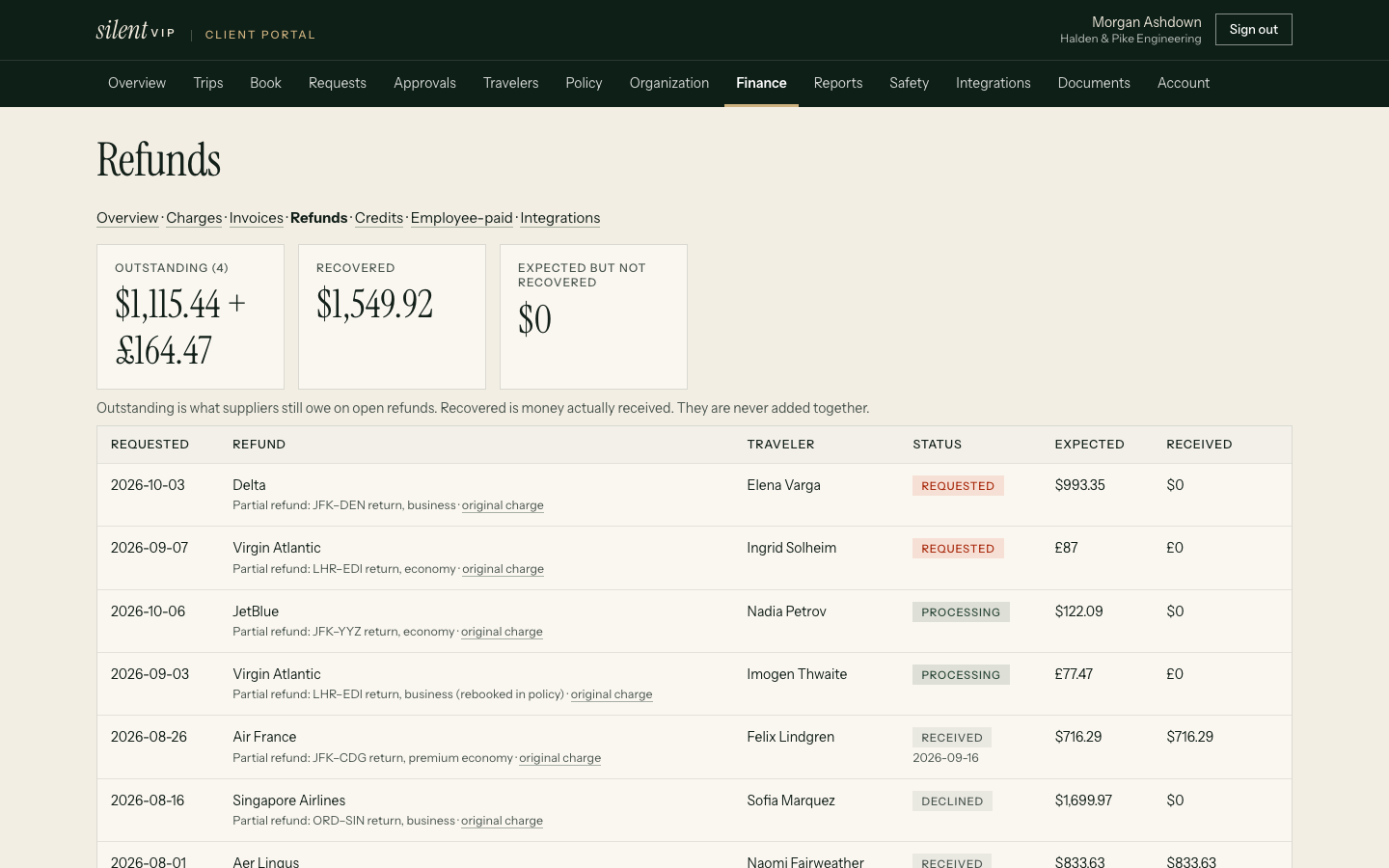Image resolution: width=1389 pixels, height=868 pixels.
Task: Open original charge for Ingrid Solheim's refund
Action: tap(503, 569)
